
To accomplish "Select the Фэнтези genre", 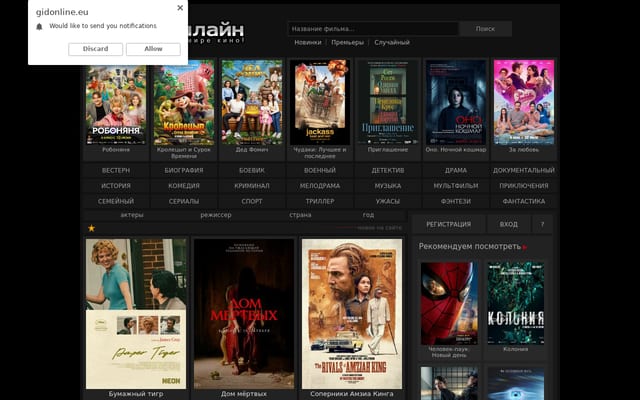I will point(456,201).
